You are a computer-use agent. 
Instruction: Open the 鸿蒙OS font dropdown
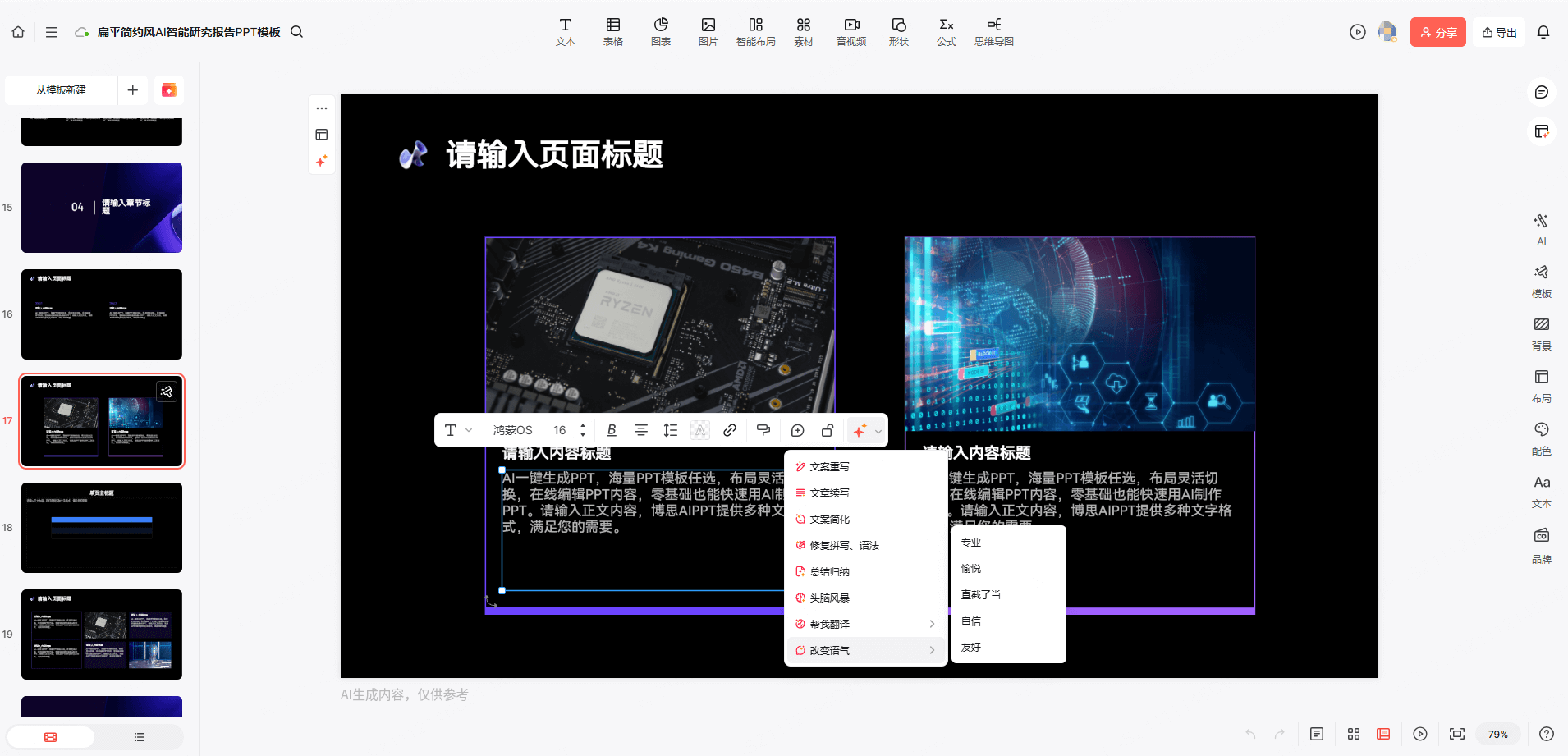pos(512,429)
